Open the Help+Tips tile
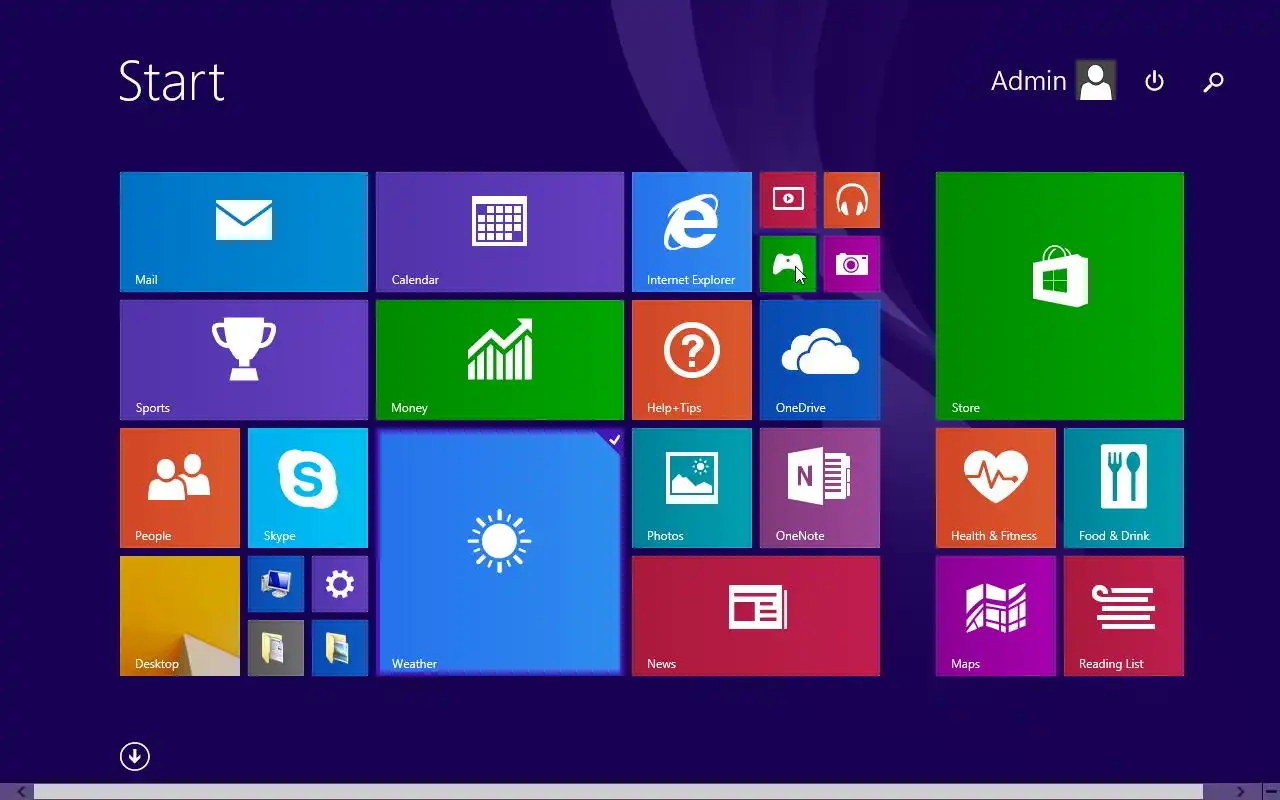The height and width of the screenshot is (800, 1280). click(x=692, y=360)
